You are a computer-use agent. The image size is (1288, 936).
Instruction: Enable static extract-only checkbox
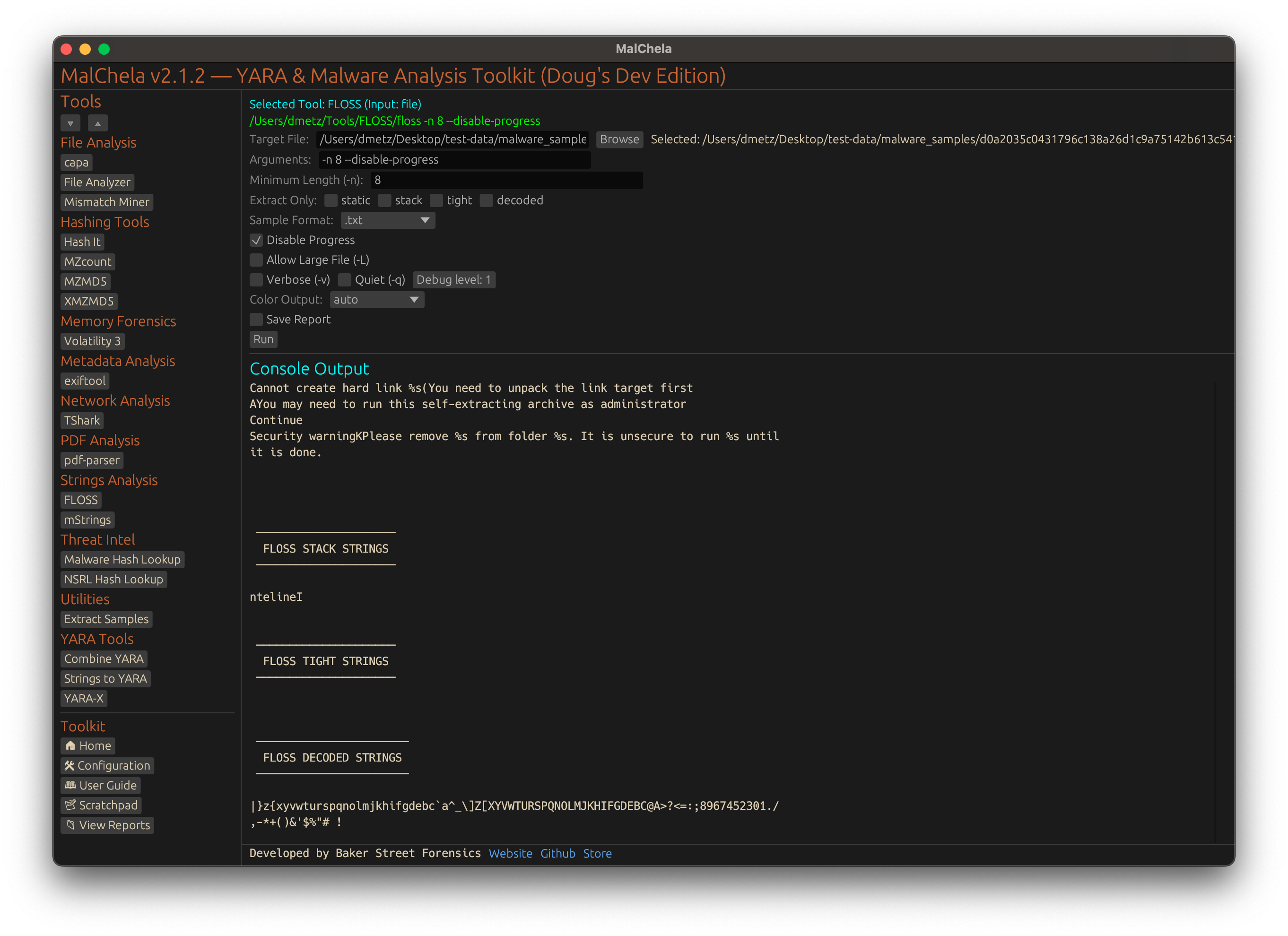(331, 200)
